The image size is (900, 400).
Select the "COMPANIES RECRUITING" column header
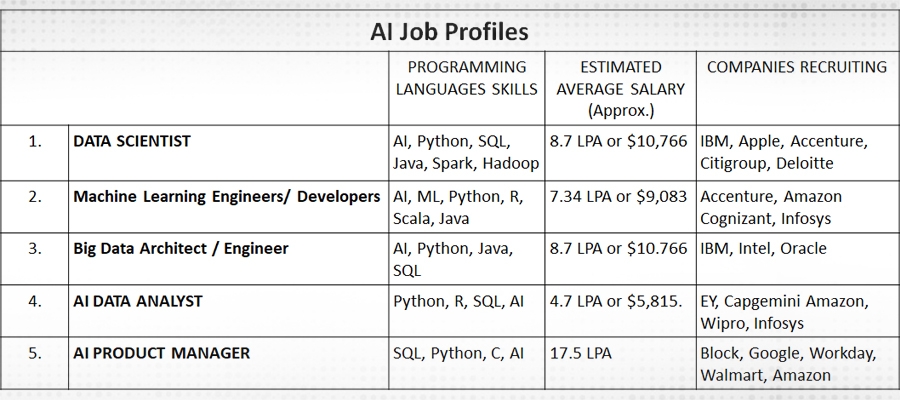pos(796,67)
